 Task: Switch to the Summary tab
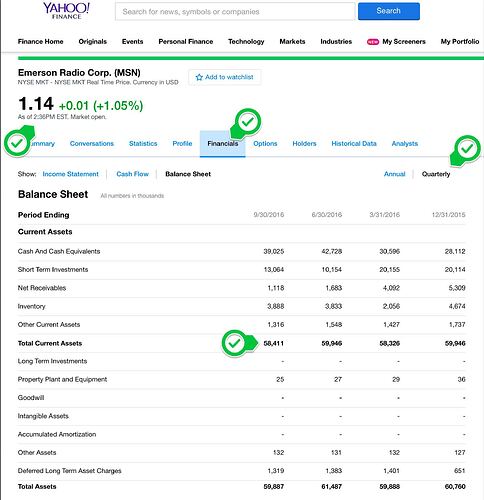click(43, 144)
